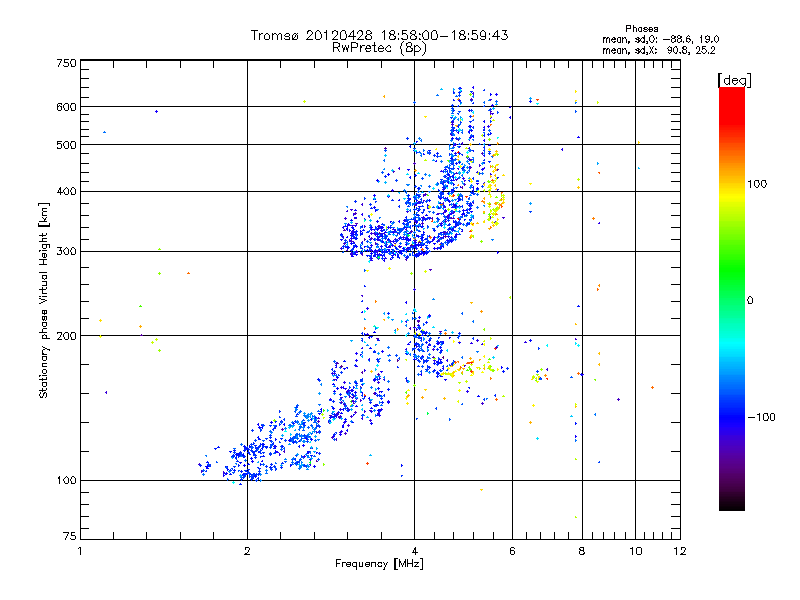The width and height of the screenshot is (800, 600).
Task: Click the 'Stationary phase Virtual Height [km]' y-axis label
Action: click(44, 300)
